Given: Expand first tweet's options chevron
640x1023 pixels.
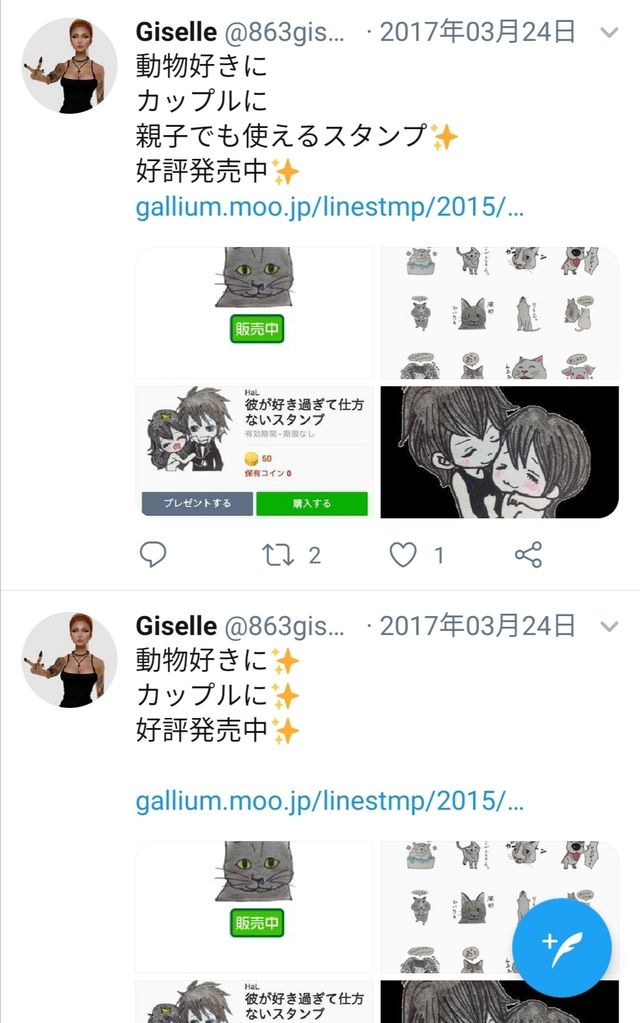Looking at the screenshot, I should pyautogui.click(x=609, y=32).
